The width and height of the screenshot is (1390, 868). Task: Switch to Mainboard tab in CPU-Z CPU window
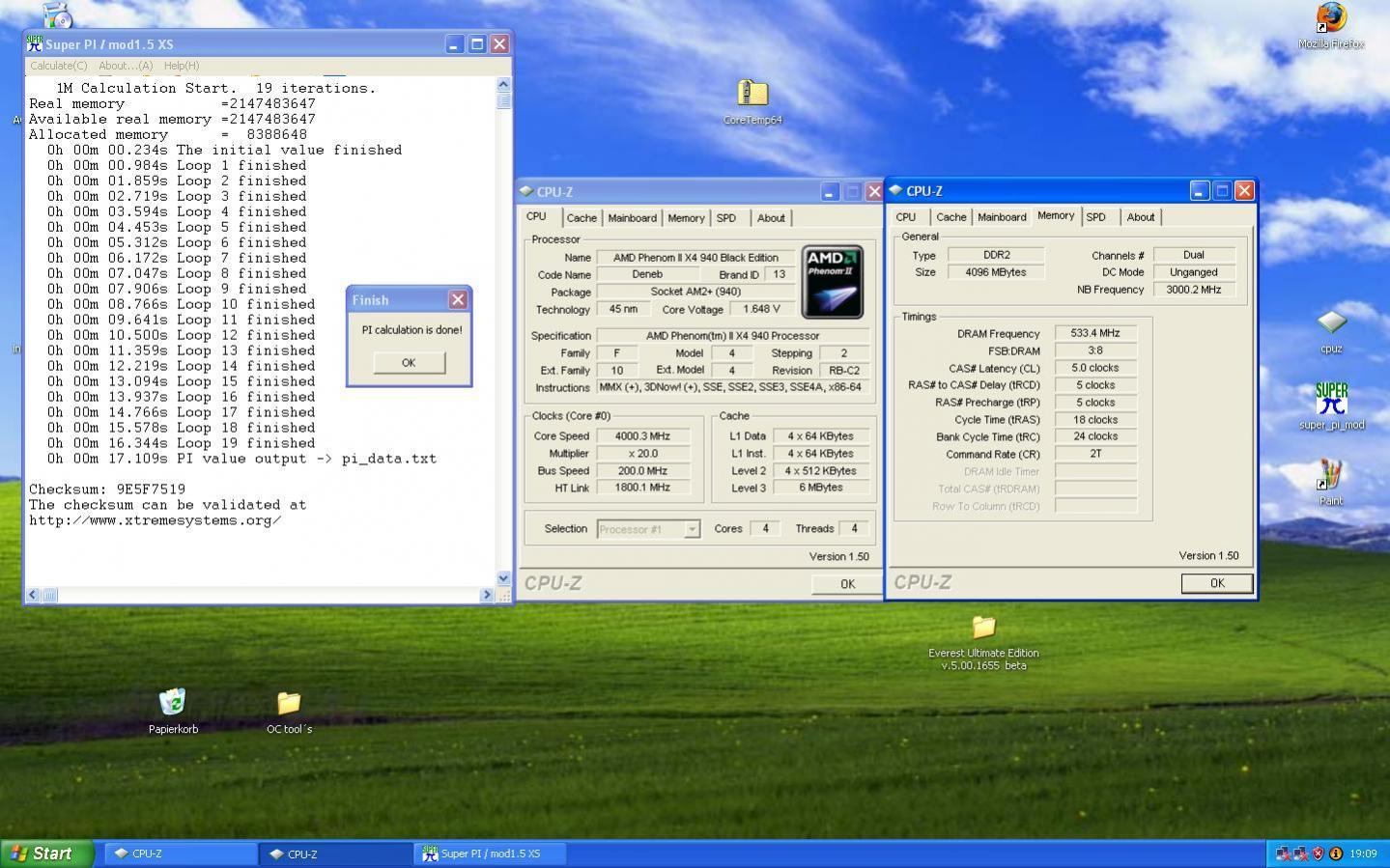pos(632,218)
